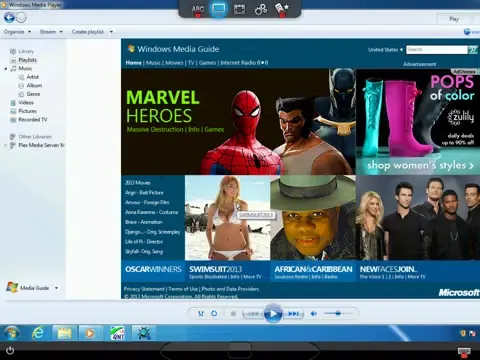Skip to next track button
The width and height of the screenshot is (480, 360).
pyautogui.click(x=294, y=314)
